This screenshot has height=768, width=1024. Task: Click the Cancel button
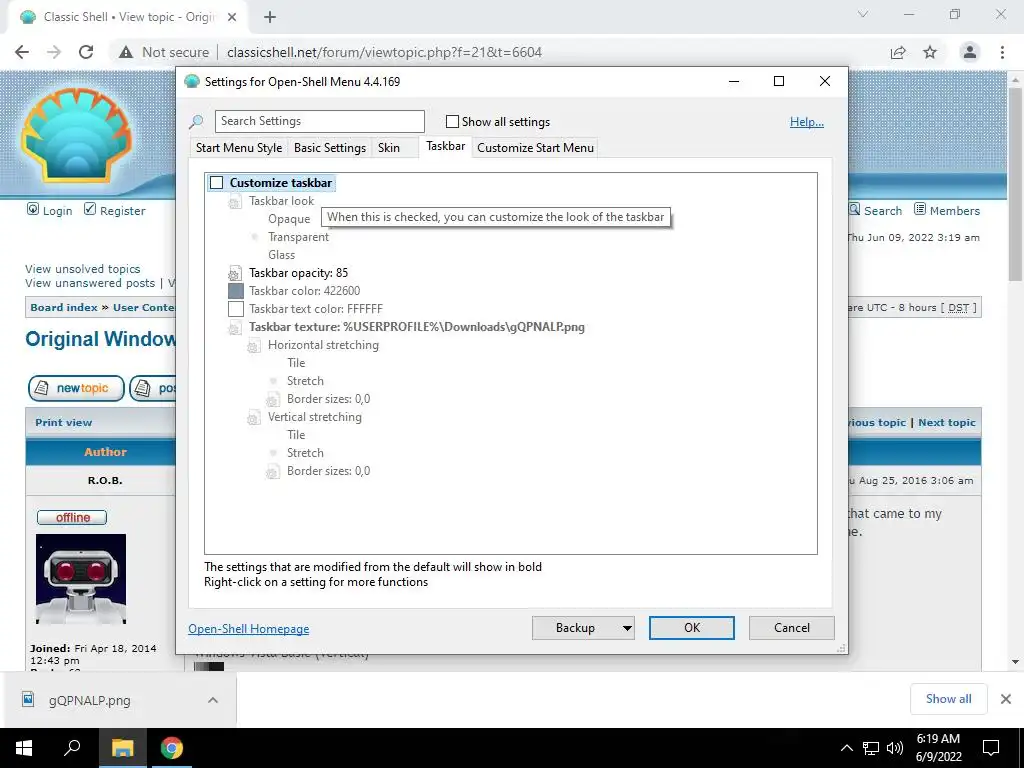792,628
